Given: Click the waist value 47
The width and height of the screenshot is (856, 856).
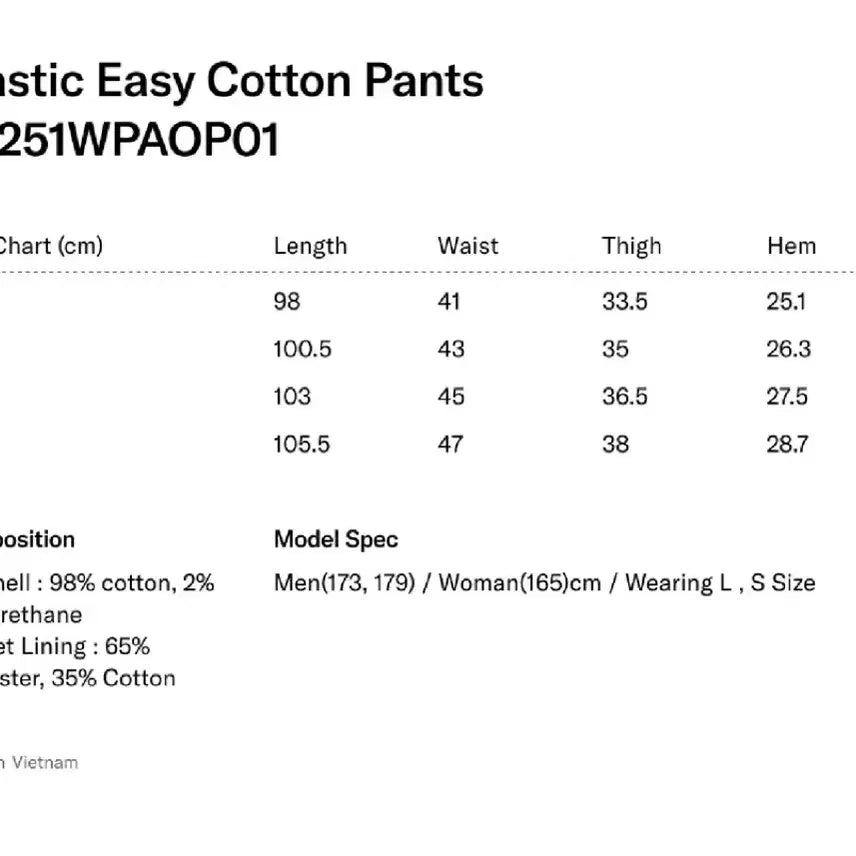Looking at the screenshot, I should [450, 444].
